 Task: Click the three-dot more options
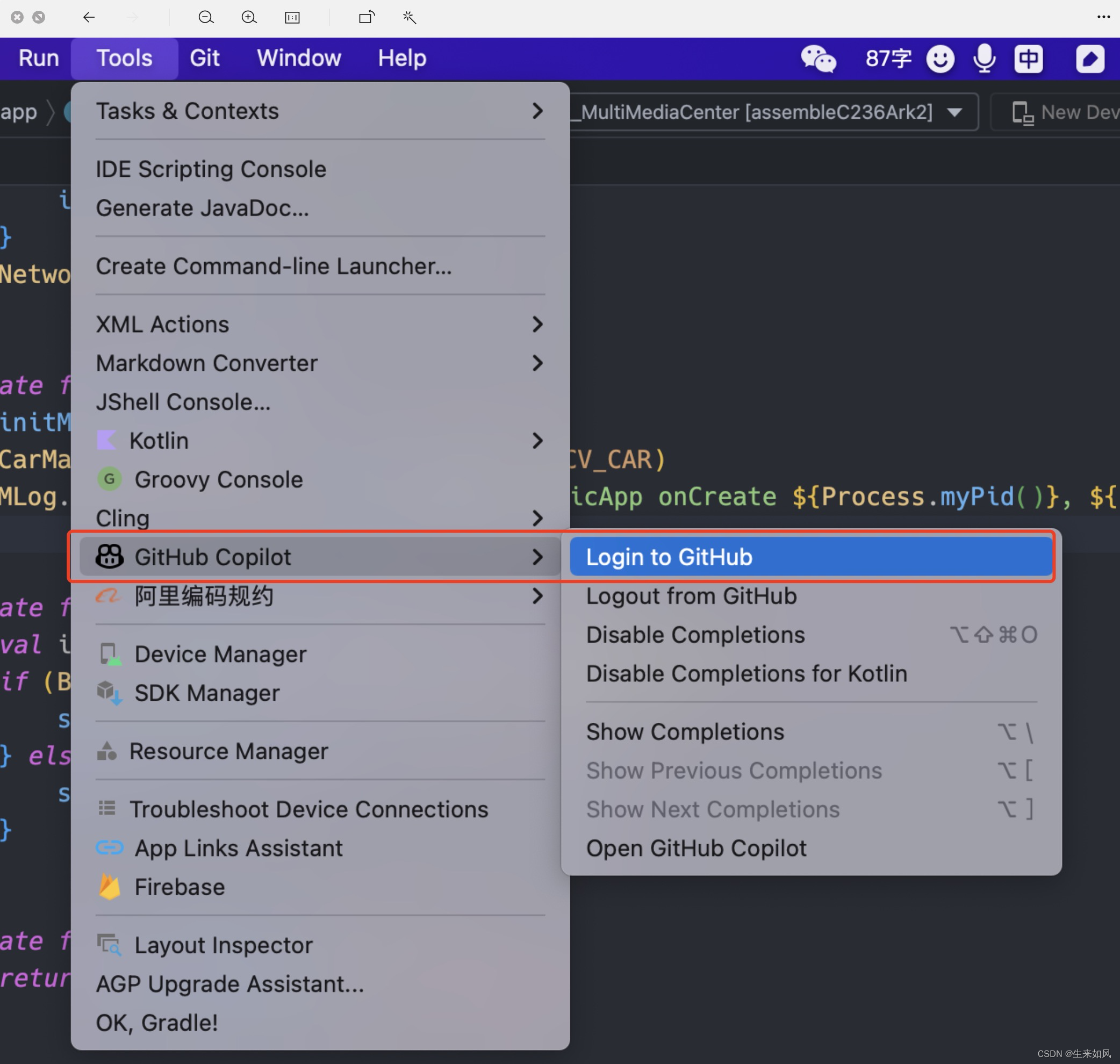pos(1103,18)
